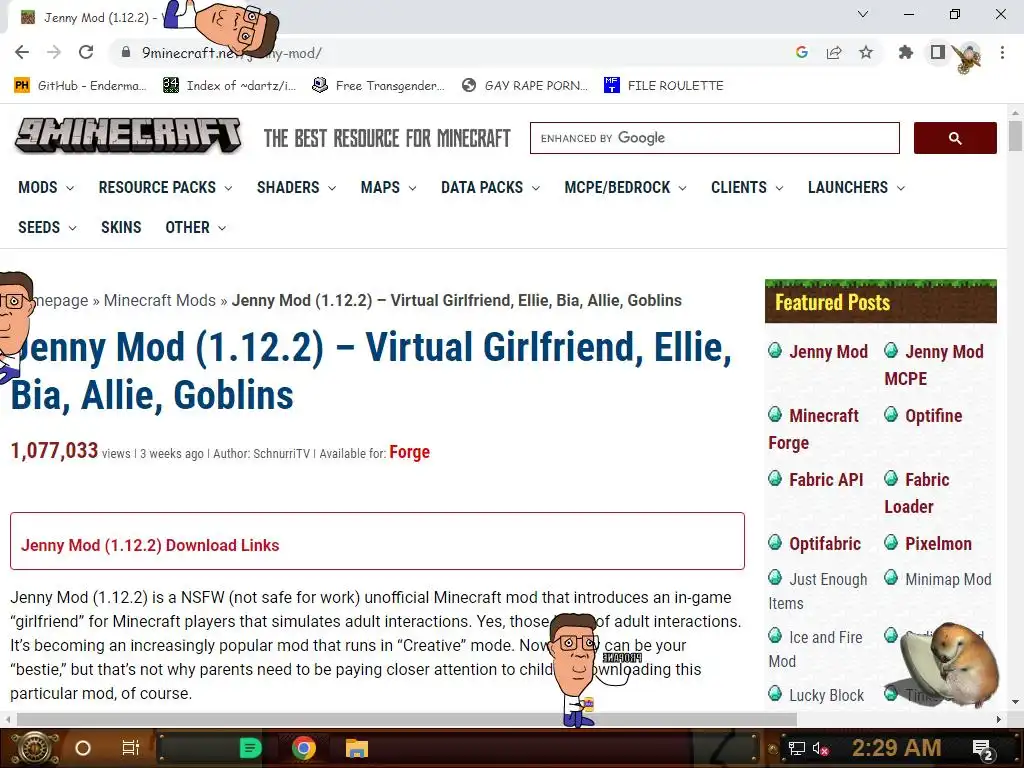Open the Windows Start button
The height and width of the screenshot is (768, 1024).
(x=33, y=748)
